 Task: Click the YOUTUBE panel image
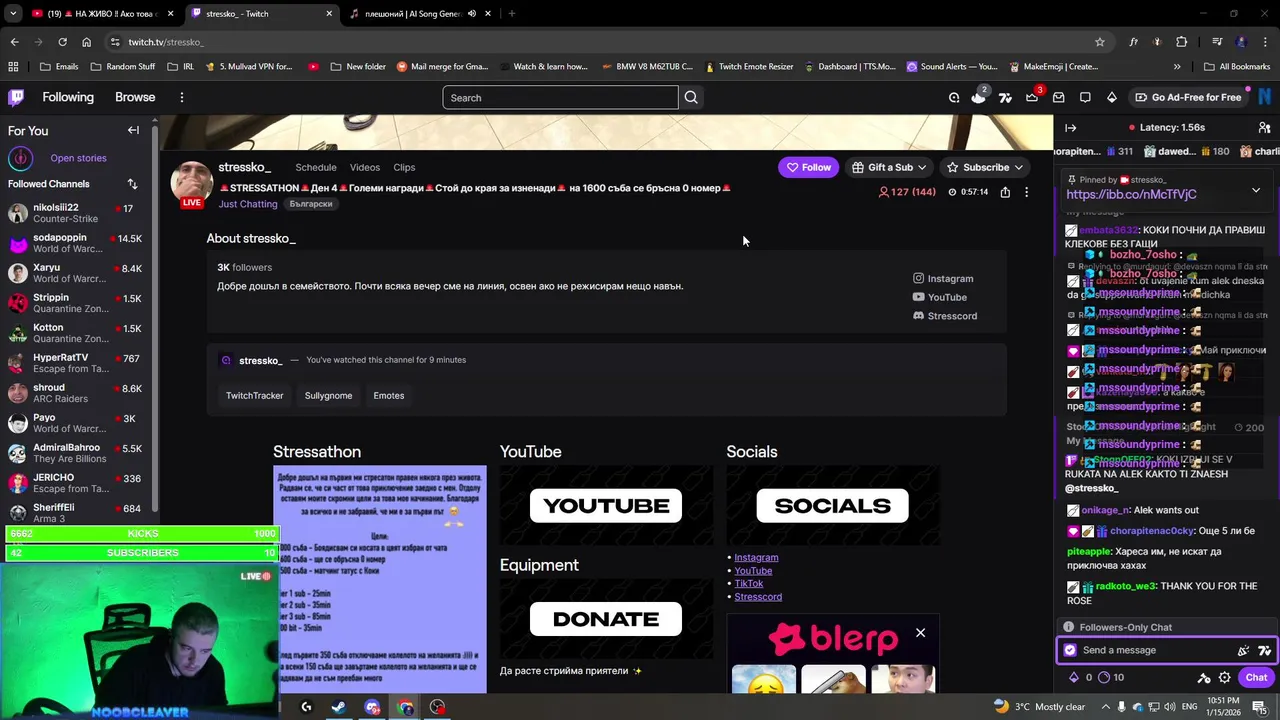[606, 506]
